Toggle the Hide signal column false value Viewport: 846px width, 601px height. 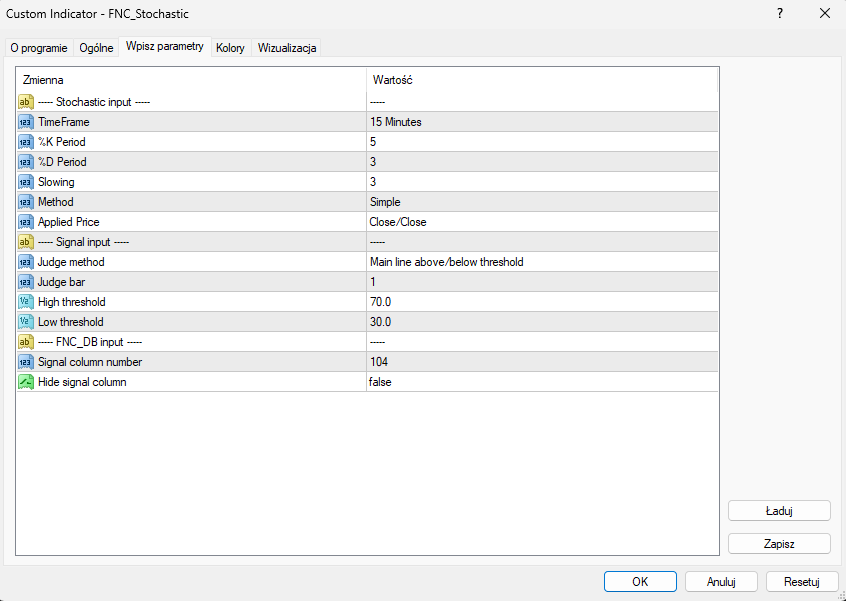(540, 382)
